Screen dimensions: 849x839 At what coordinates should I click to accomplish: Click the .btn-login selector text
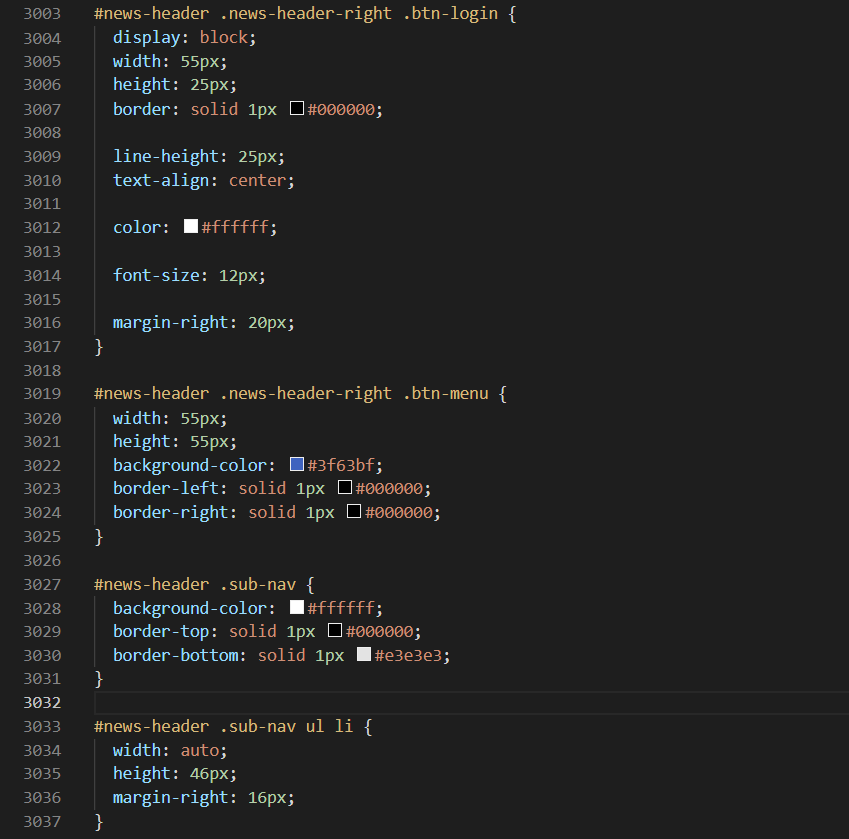pos(450,14)
